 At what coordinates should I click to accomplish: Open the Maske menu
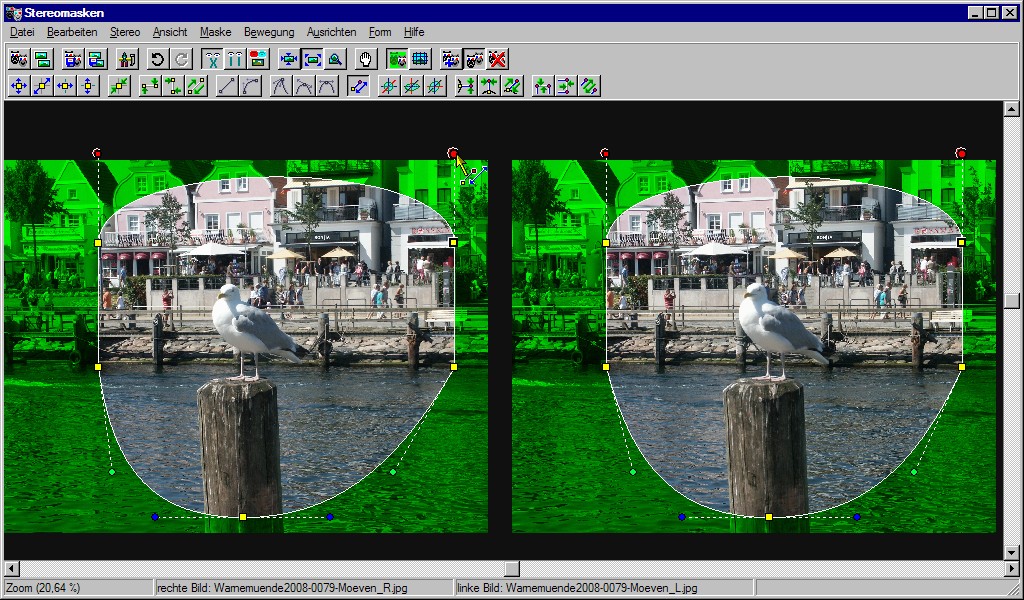215,32
